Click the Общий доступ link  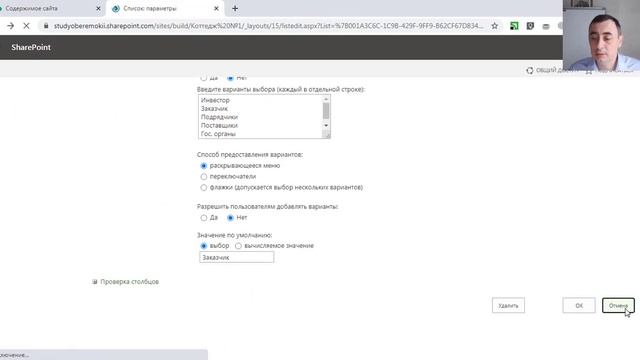pos(551,70)
